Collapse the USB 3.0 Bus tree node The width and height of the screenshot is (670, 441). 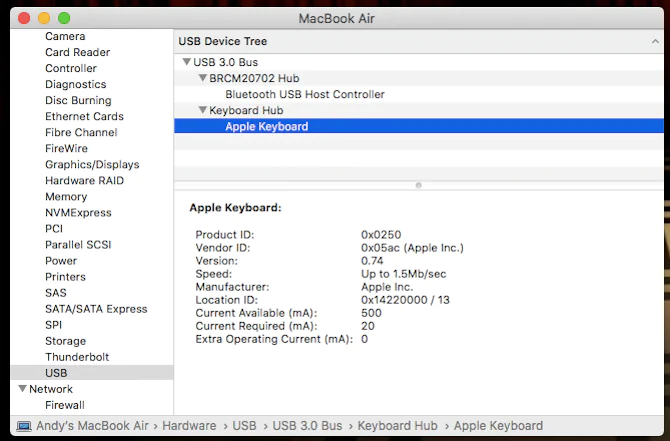click(x=186, y=62)
